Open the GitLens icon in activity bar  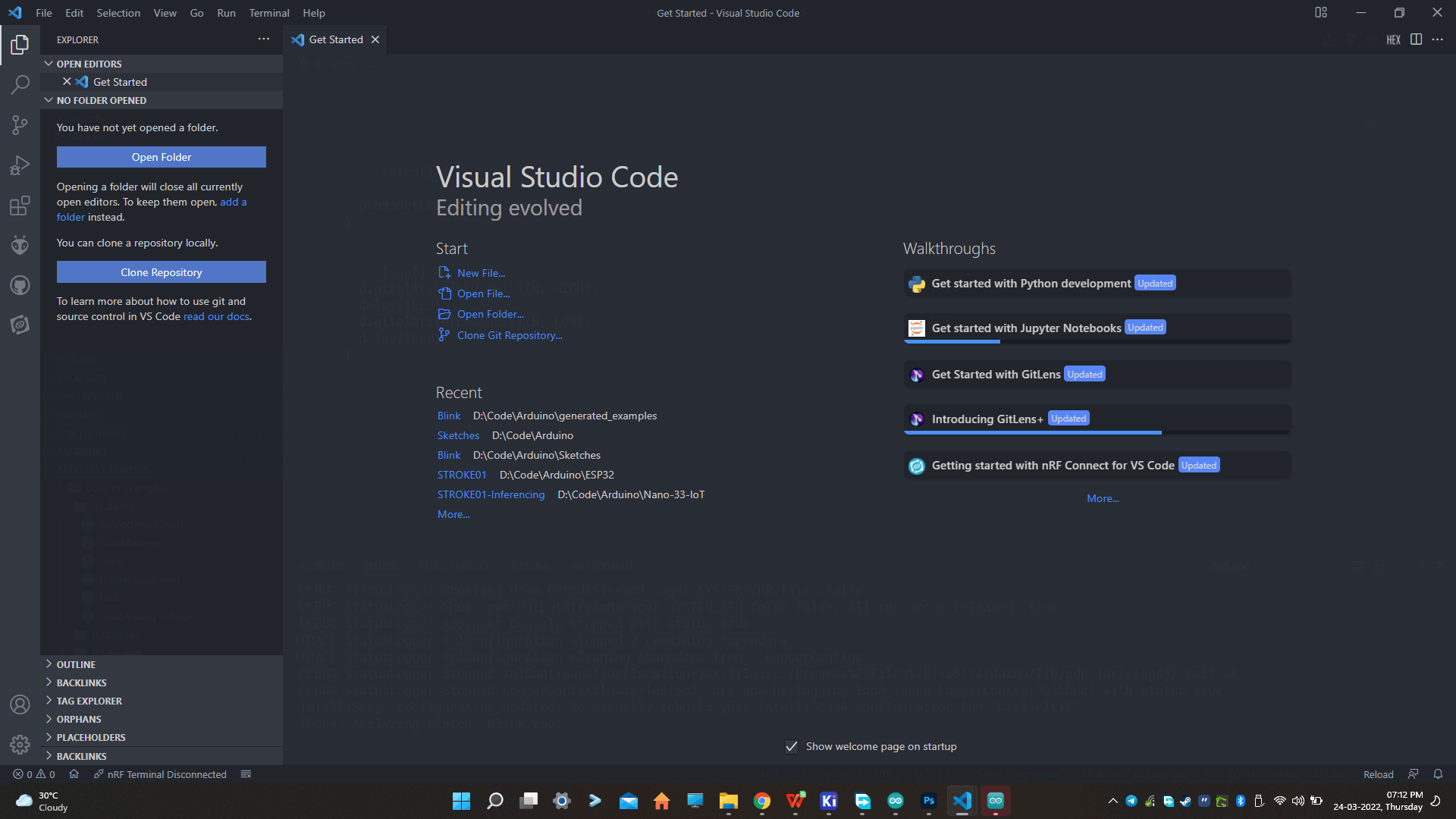pyautogui.click(x=20, y=325)
